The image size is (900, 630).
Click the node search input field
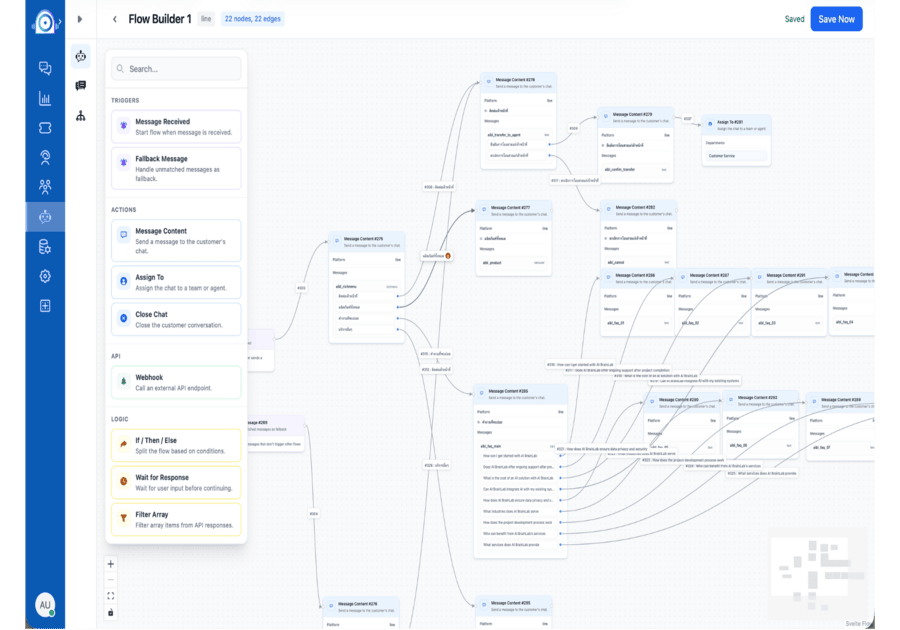point(176,69)
